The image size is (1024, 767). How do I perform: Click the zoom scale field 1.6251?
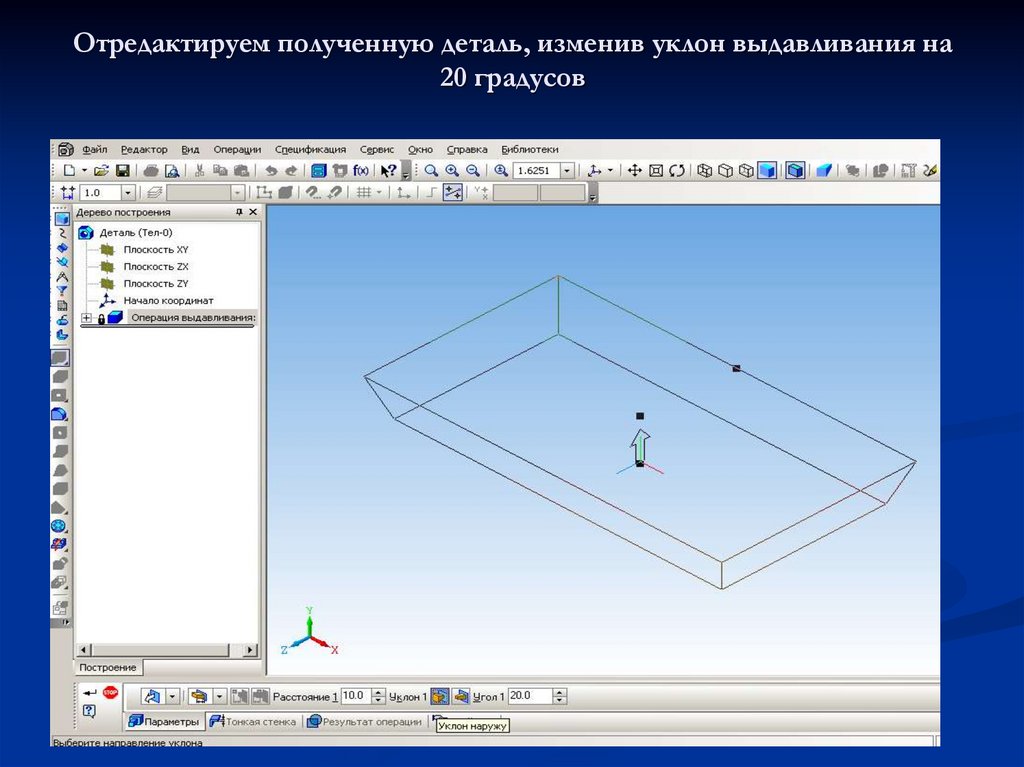[x=536, y=171]
